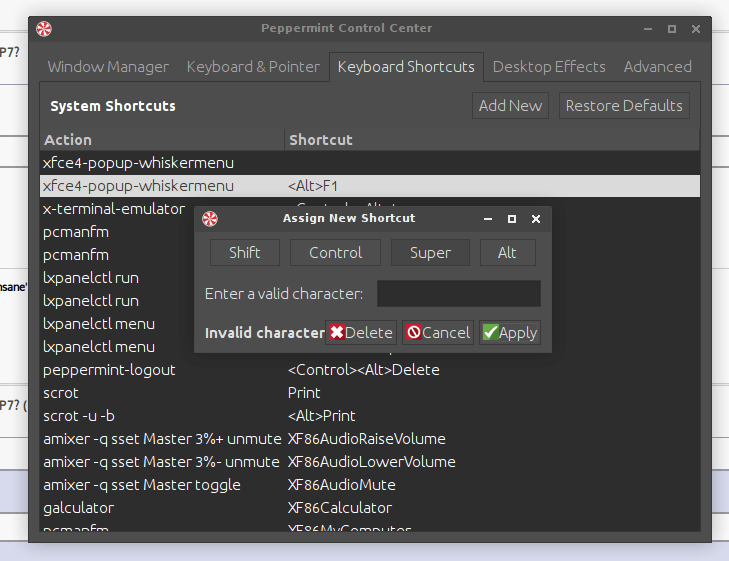This screenshot has width=729, height=561.
Task: Click the Print shortcut cell
Action: (304, 393)
